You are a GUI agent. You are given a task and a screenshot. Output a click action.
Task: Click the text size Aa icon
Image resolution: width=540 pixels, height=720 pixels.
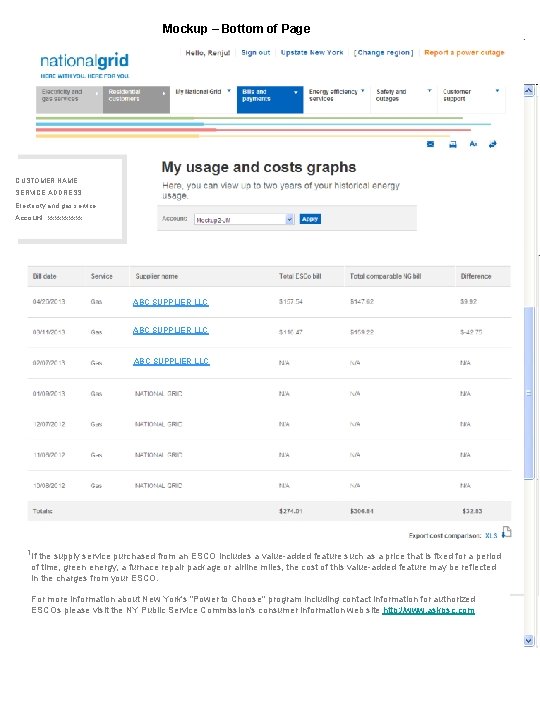pyautogui.click(x=473, y=144)
